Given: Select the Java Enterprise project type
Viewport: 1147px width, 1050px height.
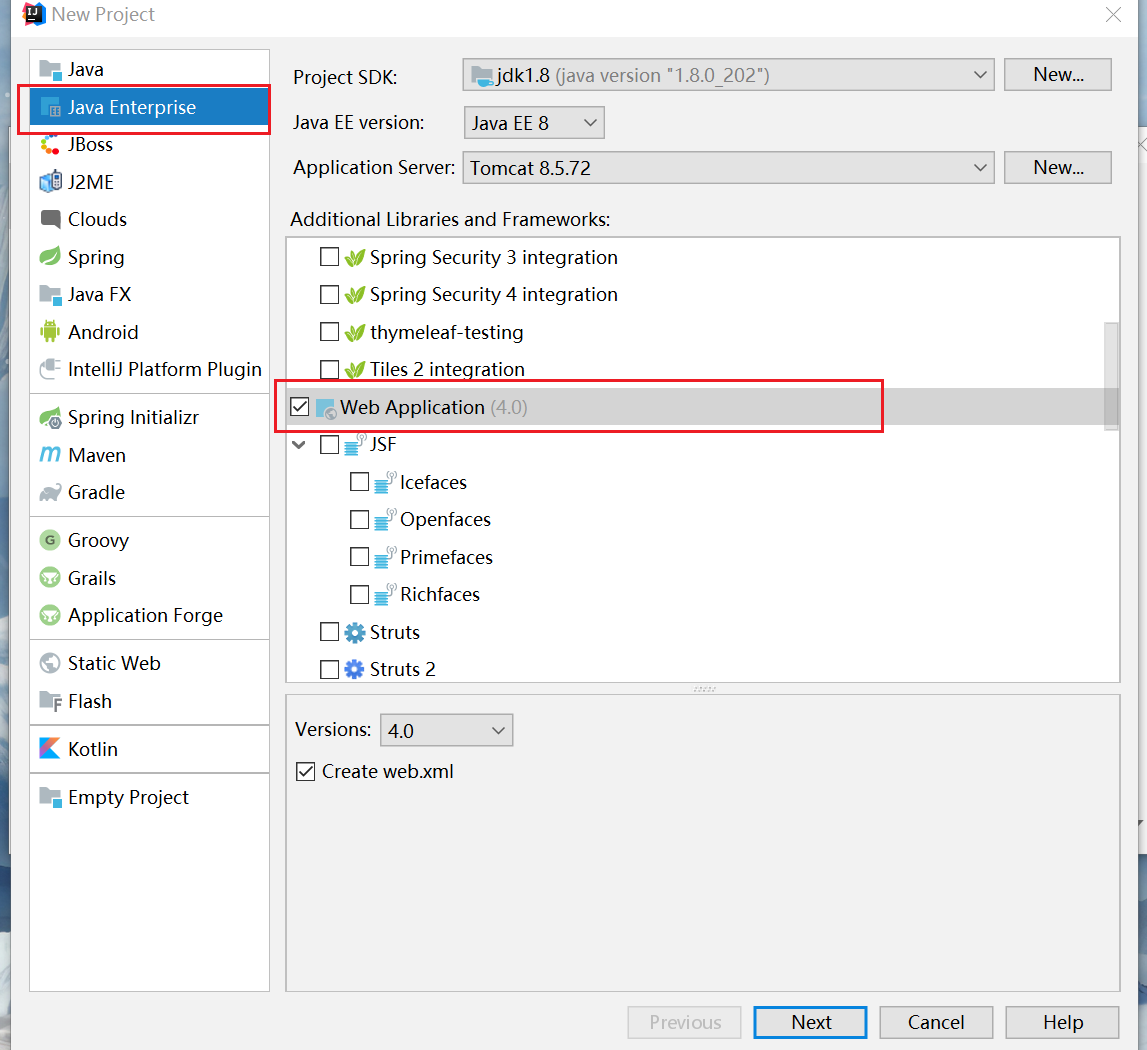Looking at the screenshot, I should 149,108.
